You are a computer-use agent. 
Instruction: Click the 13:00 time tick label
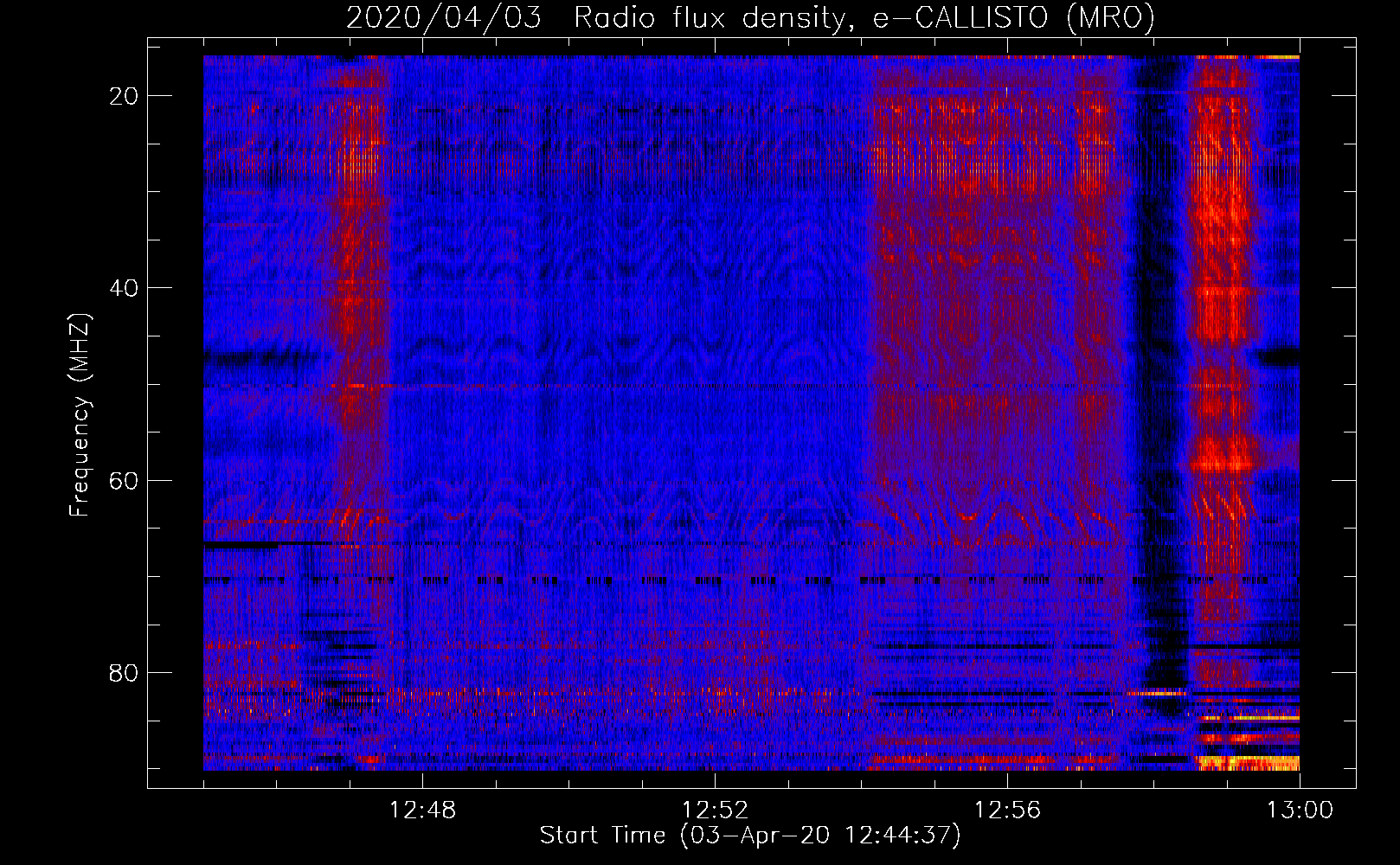point(1300,811)
